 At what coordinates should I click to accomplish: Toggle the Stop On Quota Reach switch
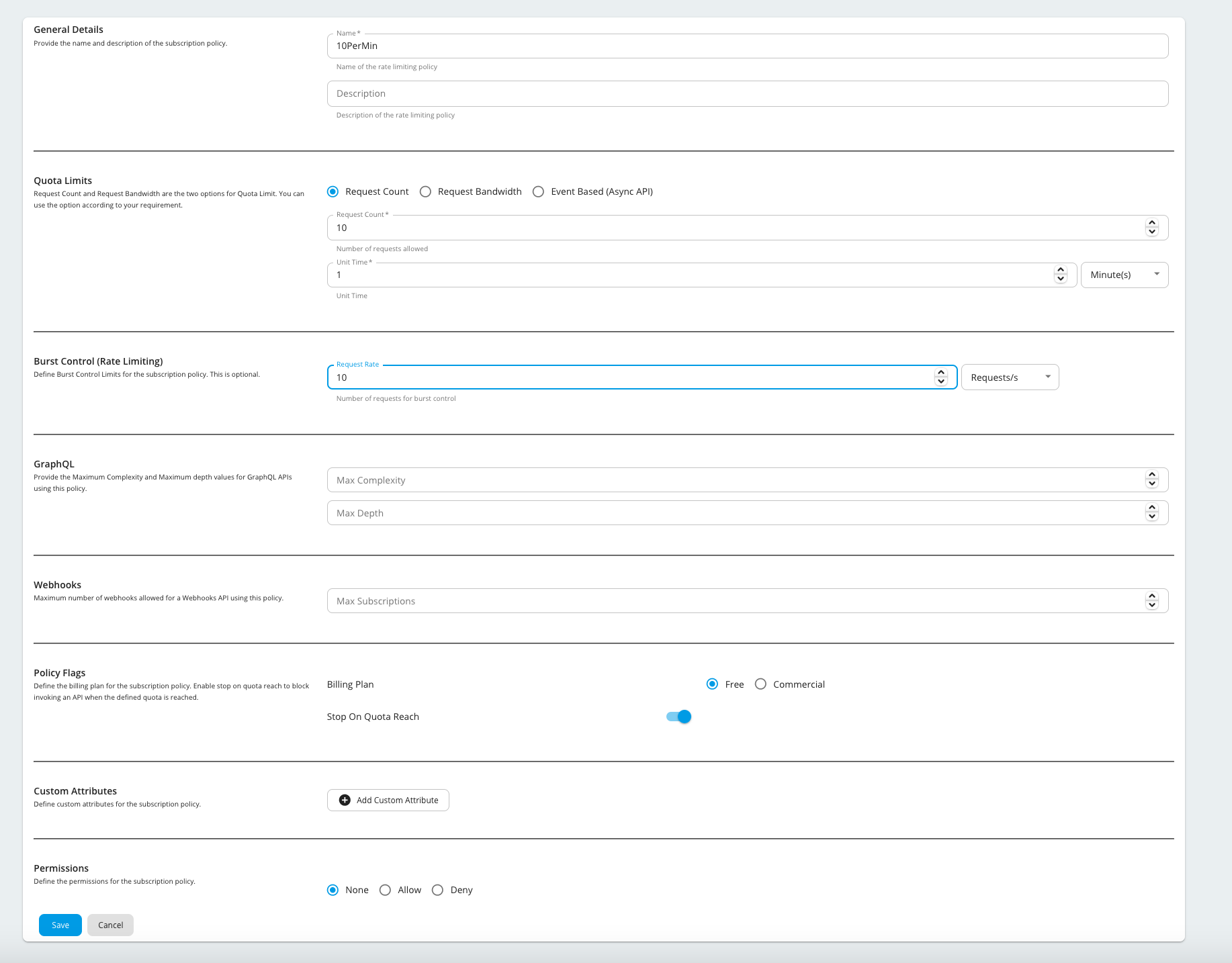coord(678,717)
